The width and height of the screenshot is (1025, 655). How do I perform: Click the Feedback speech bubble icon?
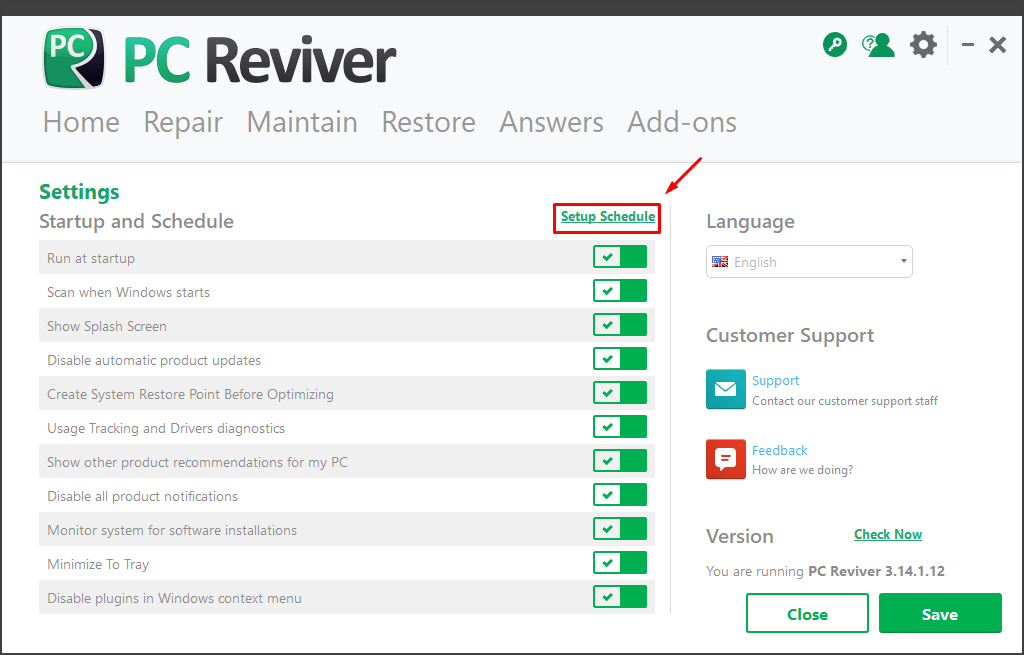[726, 459]
